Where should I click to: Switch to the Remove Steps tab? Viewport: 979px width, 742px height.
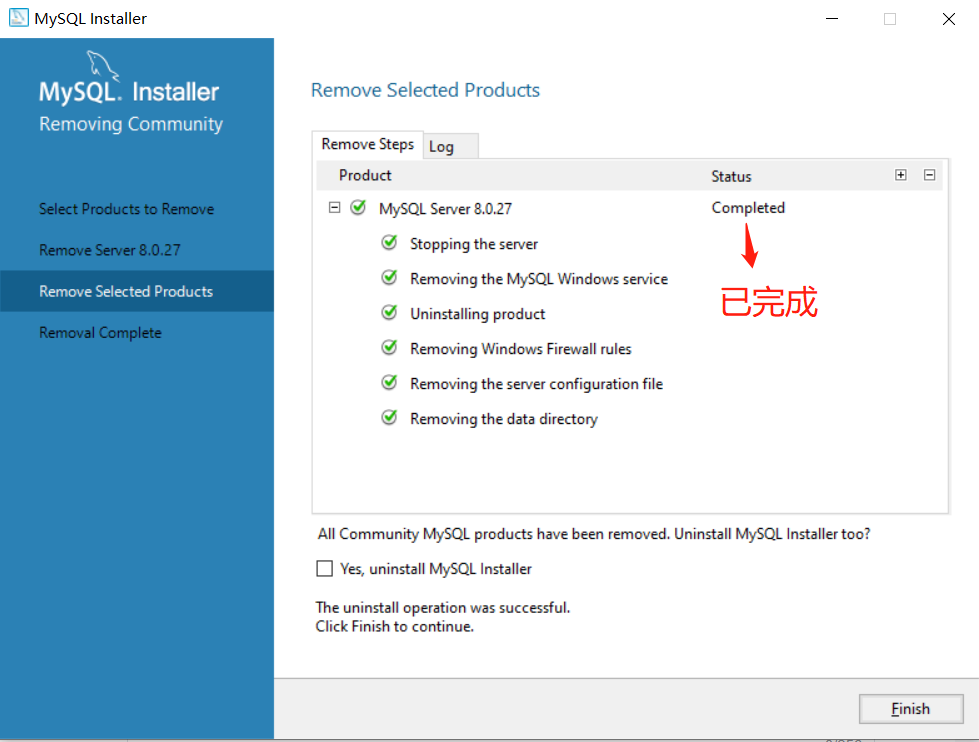tap(367, 144)
